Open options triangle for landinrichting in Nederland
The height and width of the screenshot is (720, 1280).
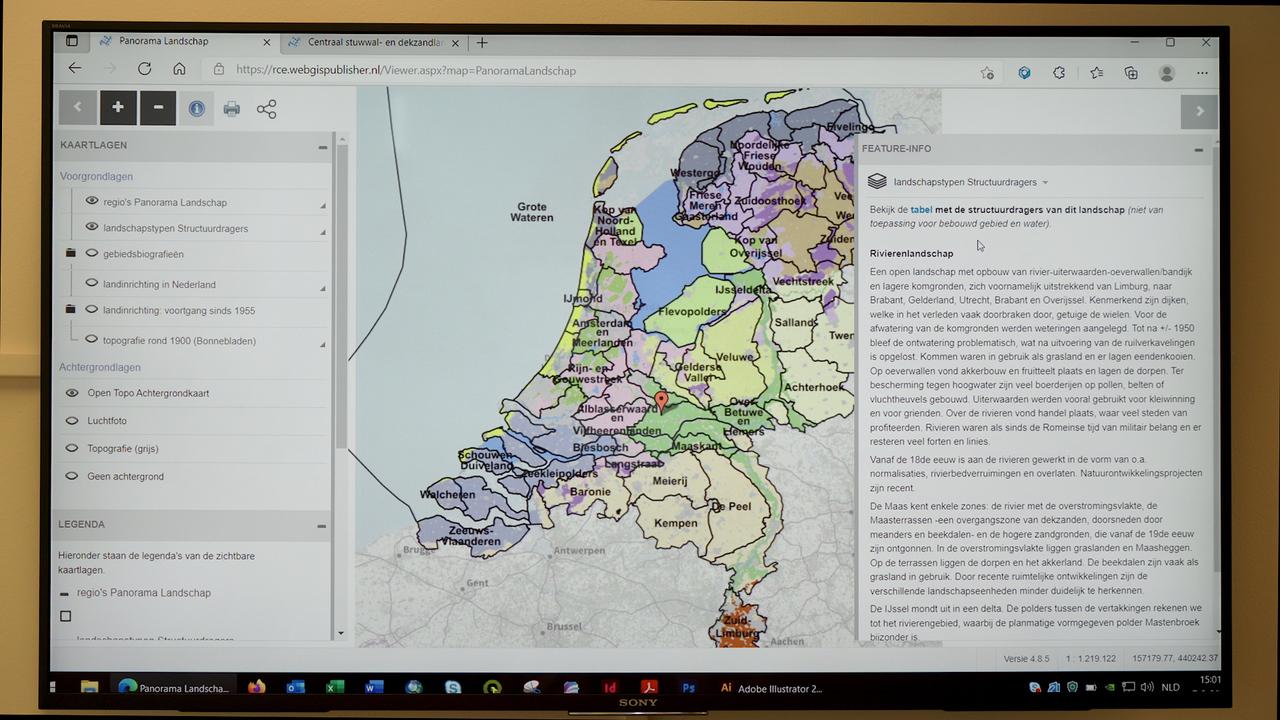tap(322, 288)
